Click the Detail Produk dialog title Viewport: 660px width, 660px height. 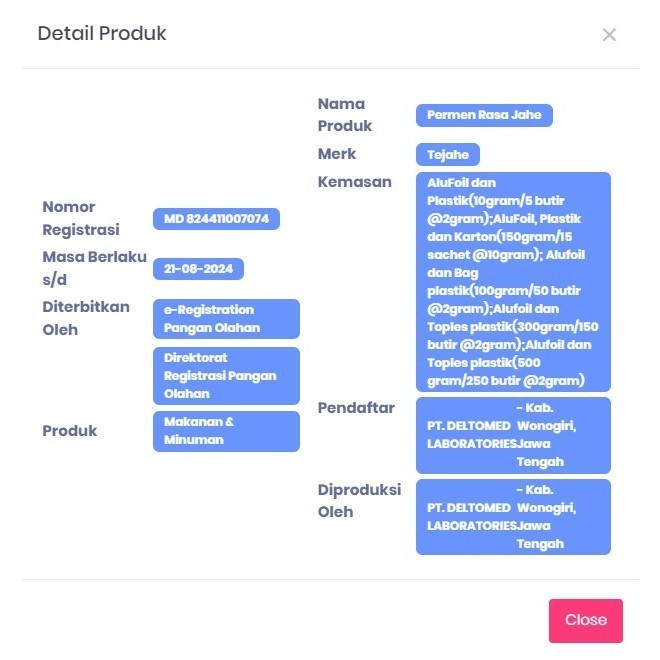[x=102, y=34]
